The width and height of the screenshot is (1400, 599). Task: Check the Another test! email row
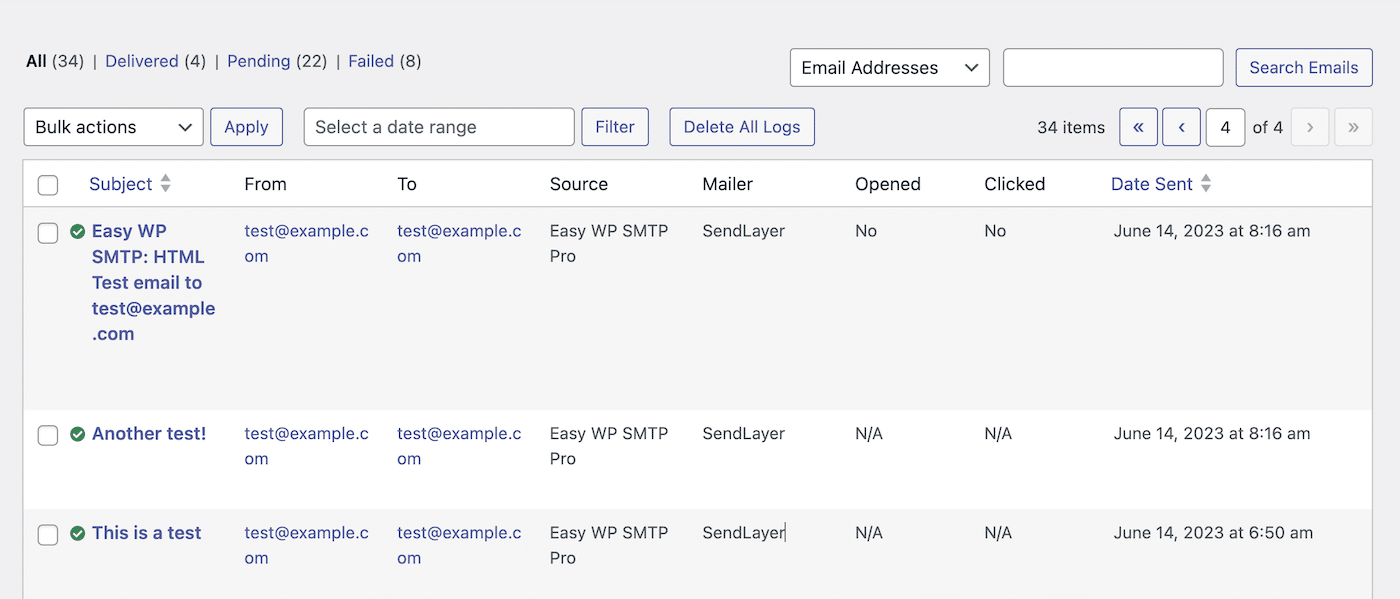click(x=47, y=435)
